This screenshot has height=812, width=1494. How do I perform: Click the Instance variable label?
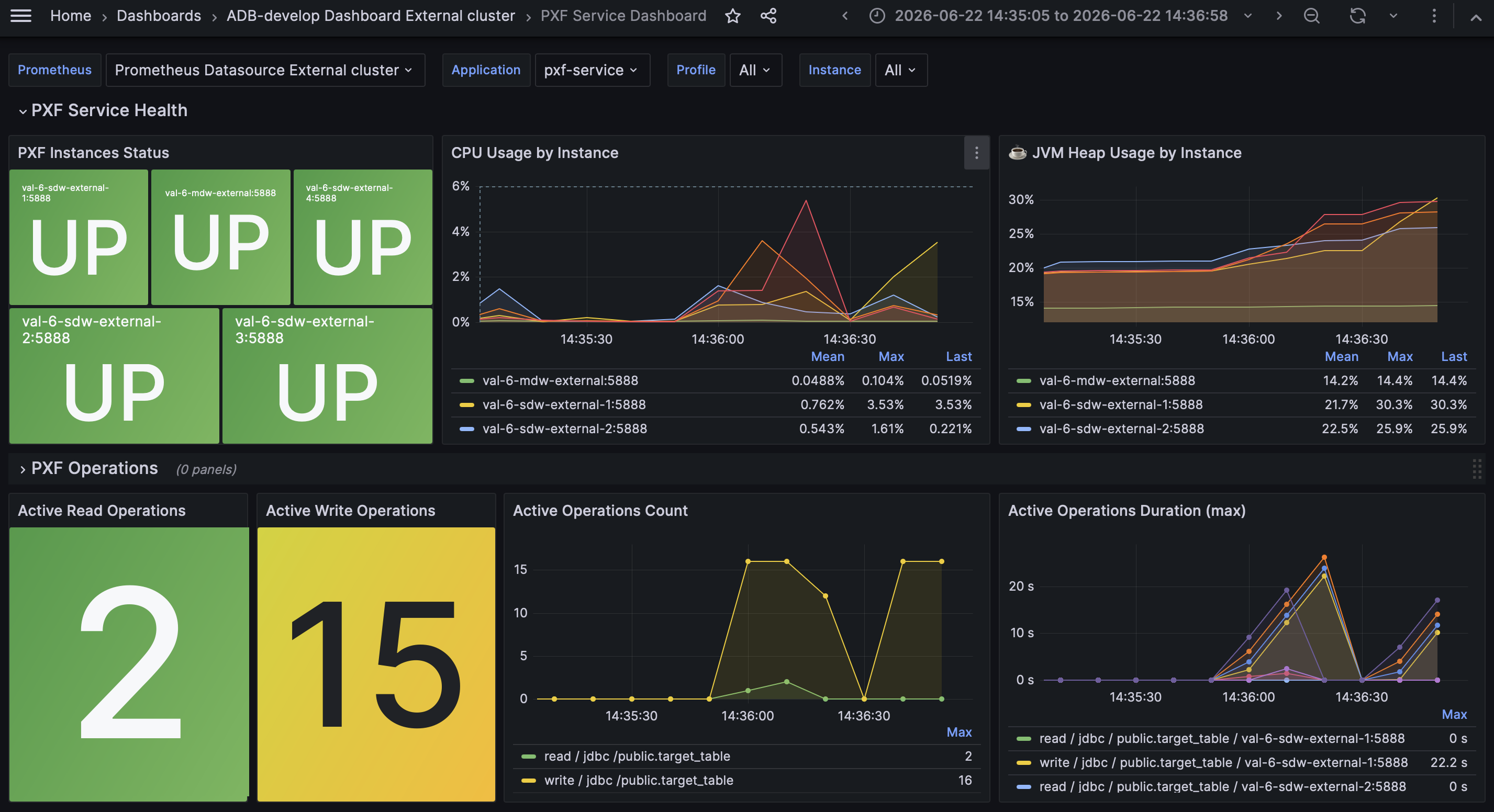coord(834,70)
